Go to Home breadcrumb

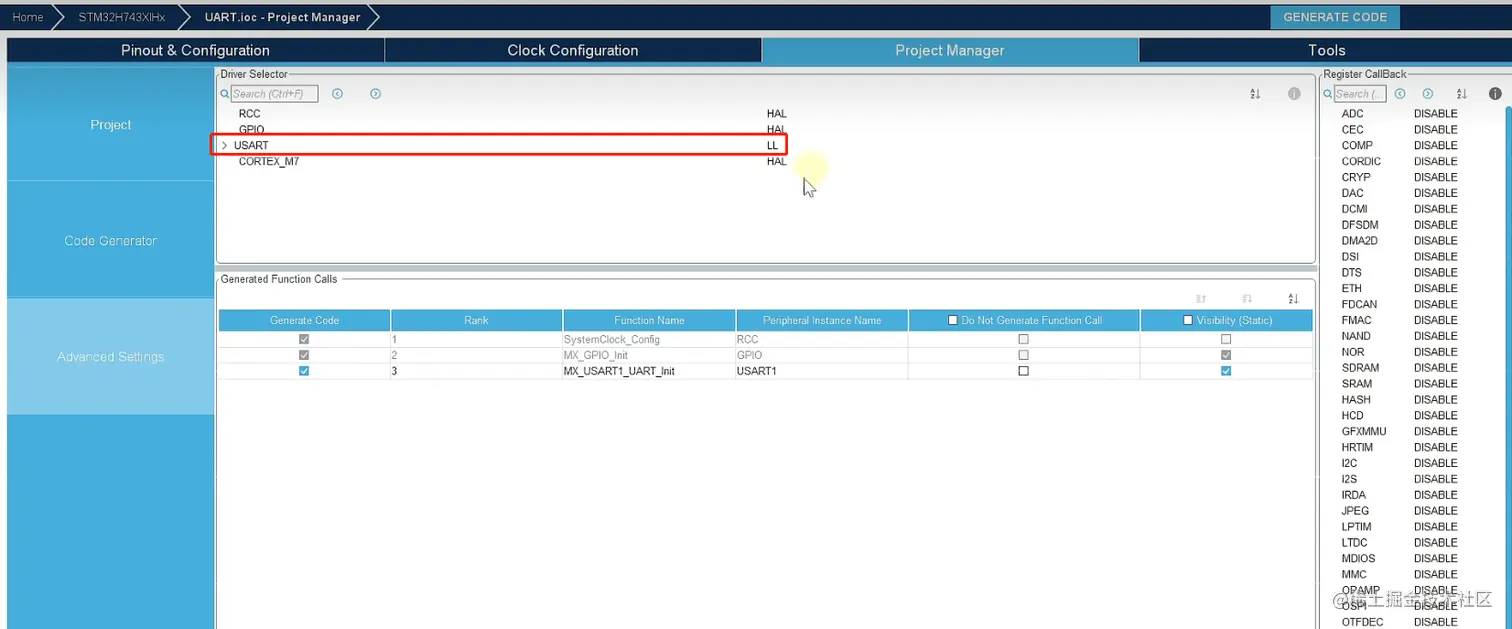pyautogui.click(x=27, y=17)
